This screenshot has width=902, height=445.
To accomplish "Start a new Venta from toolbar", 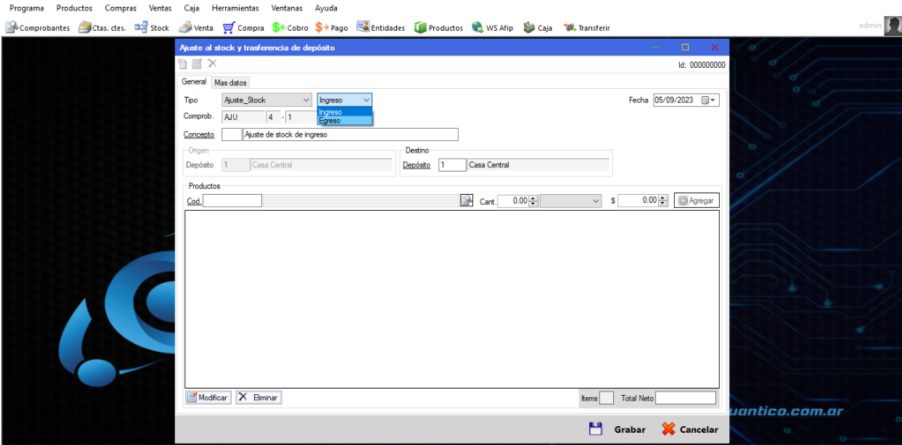I will tap(196, 28).
